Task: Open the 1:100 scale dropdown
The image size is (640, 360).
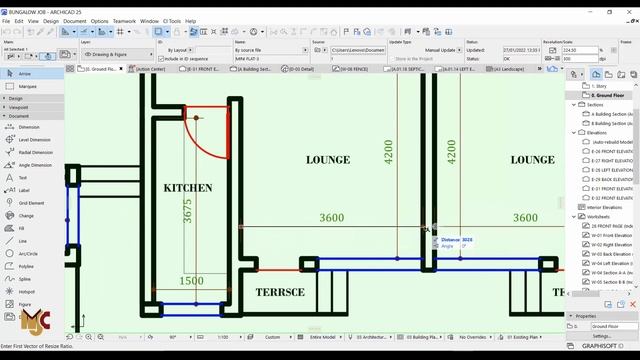Action: click(x=241, y=337)
